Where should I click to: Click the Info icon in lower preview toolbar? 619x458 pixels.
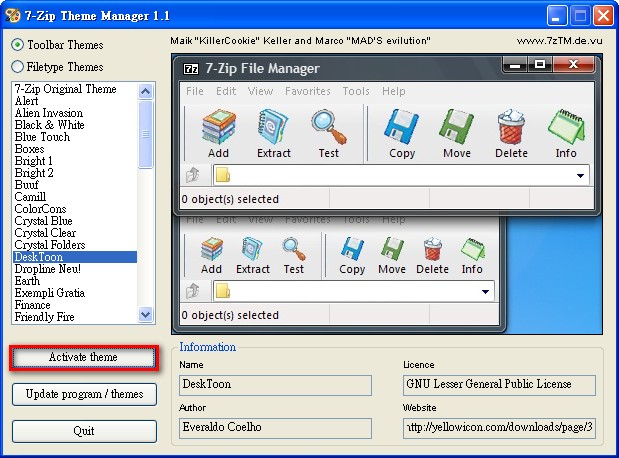tap(473, 249)
